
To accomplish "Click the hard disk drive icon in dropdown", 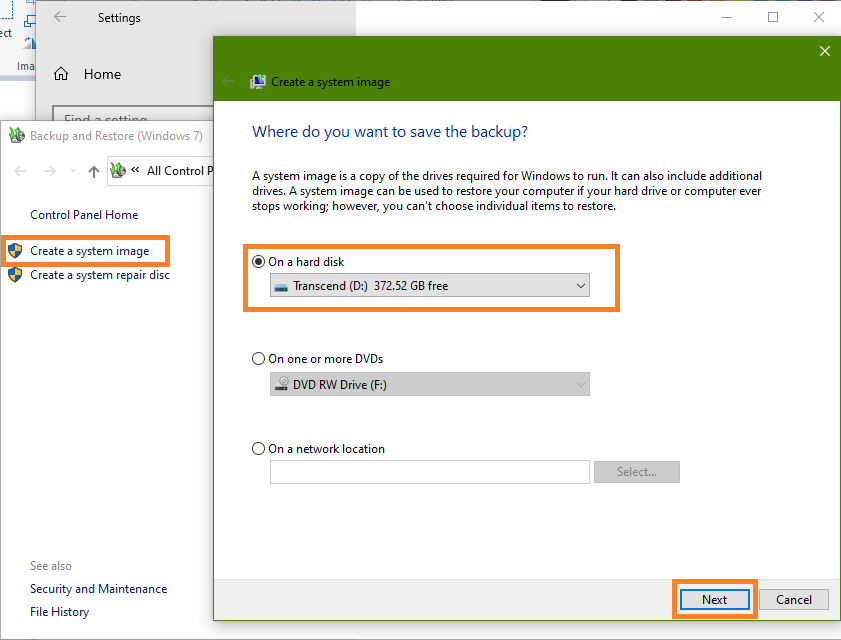I will [x=281, y=288].
